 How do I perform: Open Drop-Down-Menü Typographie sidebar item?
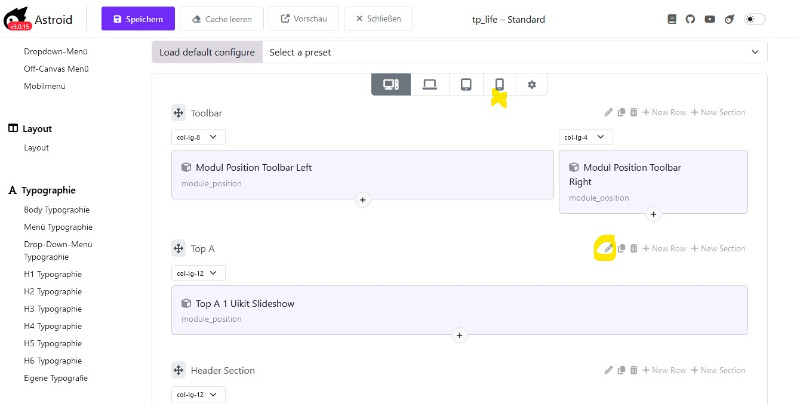click(x=58, y=251)
